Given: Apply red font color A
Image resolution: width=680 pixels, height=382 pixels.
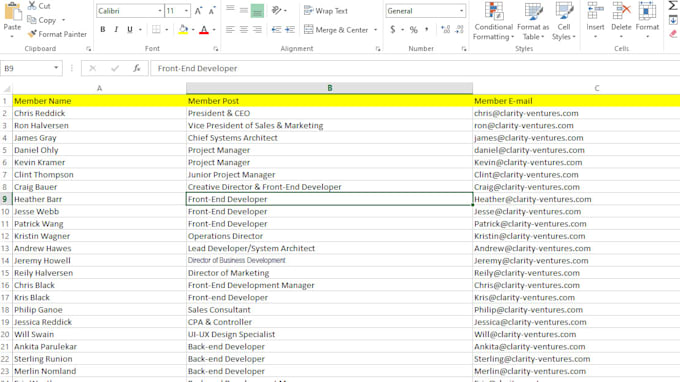Looking at the screenshot, I should tap(204, 29).
